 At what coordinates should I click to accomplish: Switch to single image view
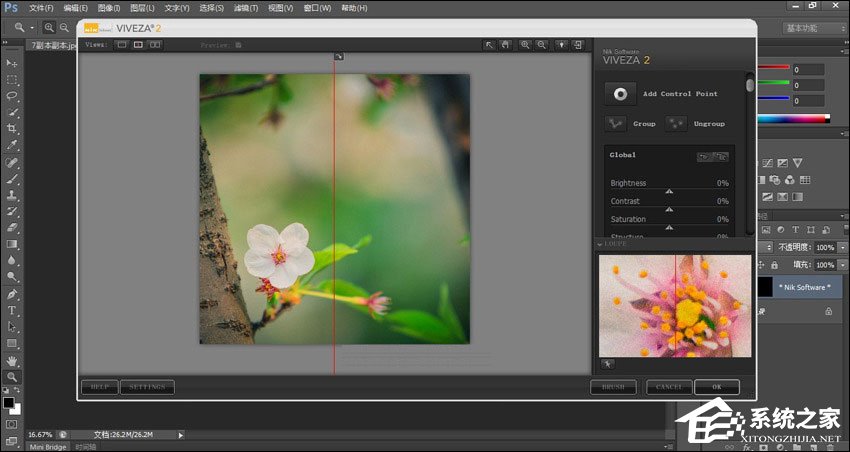(121, 45)
